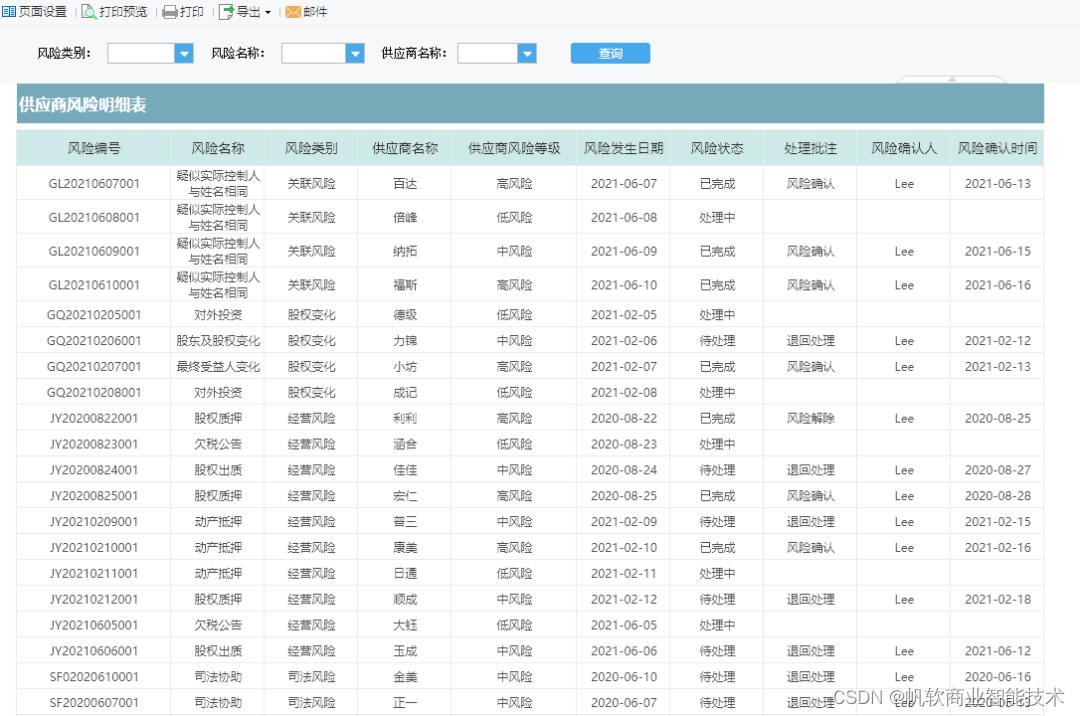The height and width of the screenshot is (716, 1080).
Task: Click supplier name 小坊
Action: [405, 367]
